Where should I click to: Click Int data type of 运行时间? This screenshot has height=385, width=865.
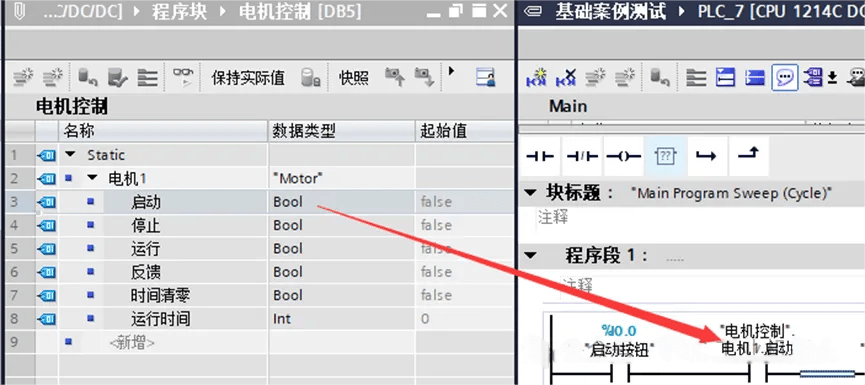point(341,319)
